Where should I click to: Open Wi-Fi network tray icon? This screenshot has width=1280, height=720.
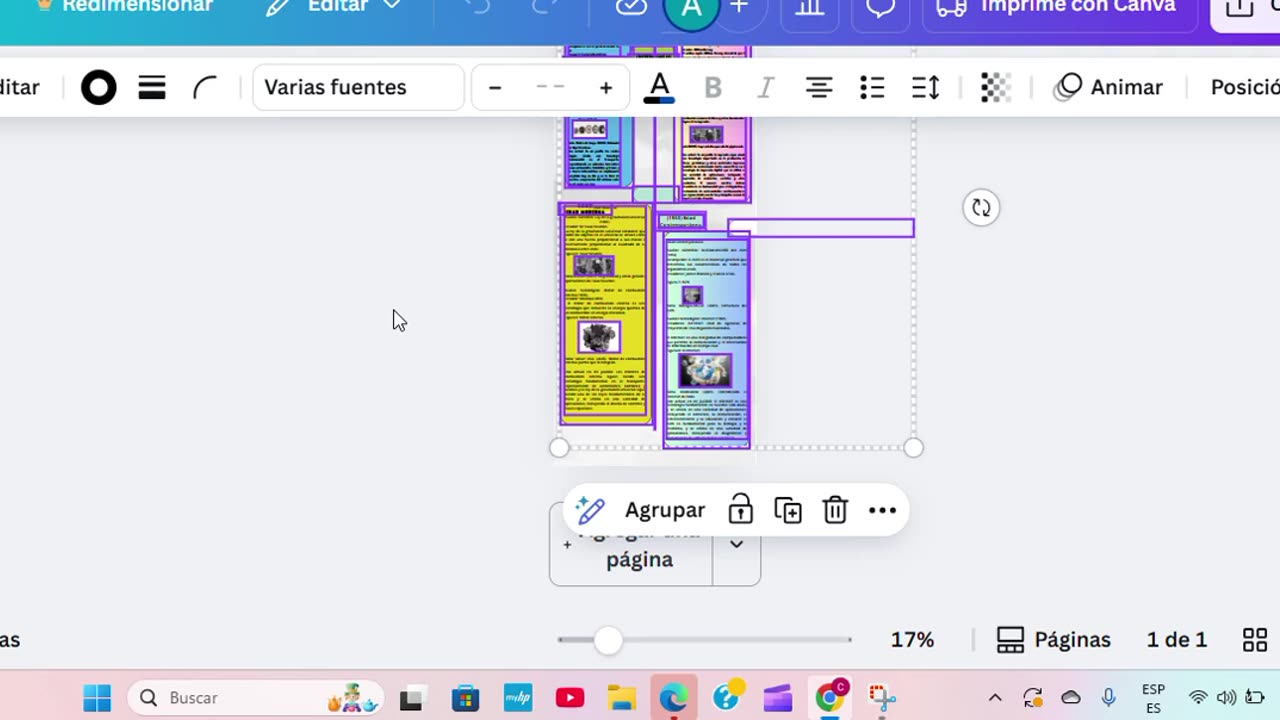tap(1198, 698)
